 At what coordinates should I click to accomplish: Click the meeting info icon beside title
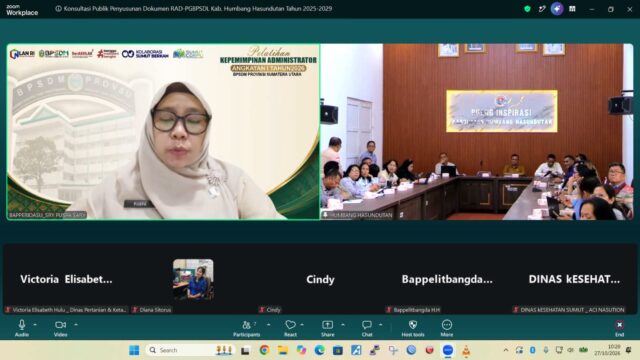(58, 9)
